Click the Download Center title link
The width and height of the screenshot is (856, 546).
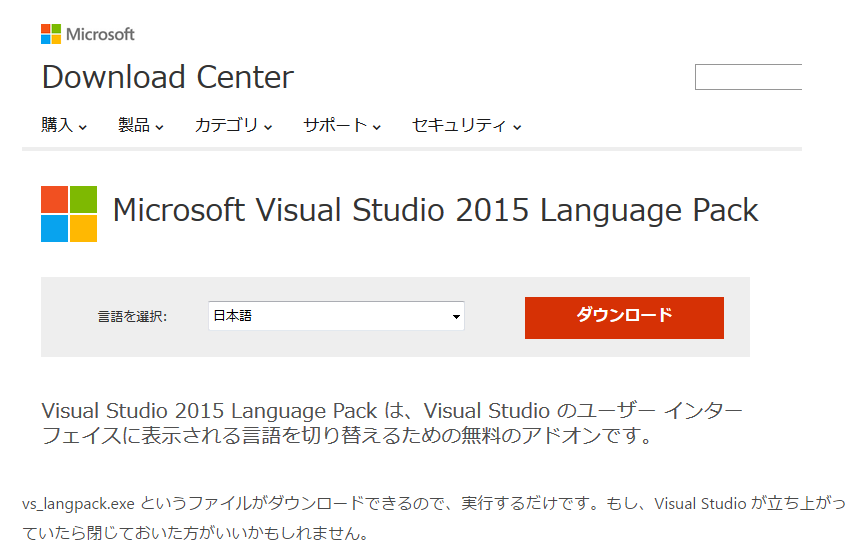(x=168, y=77)
